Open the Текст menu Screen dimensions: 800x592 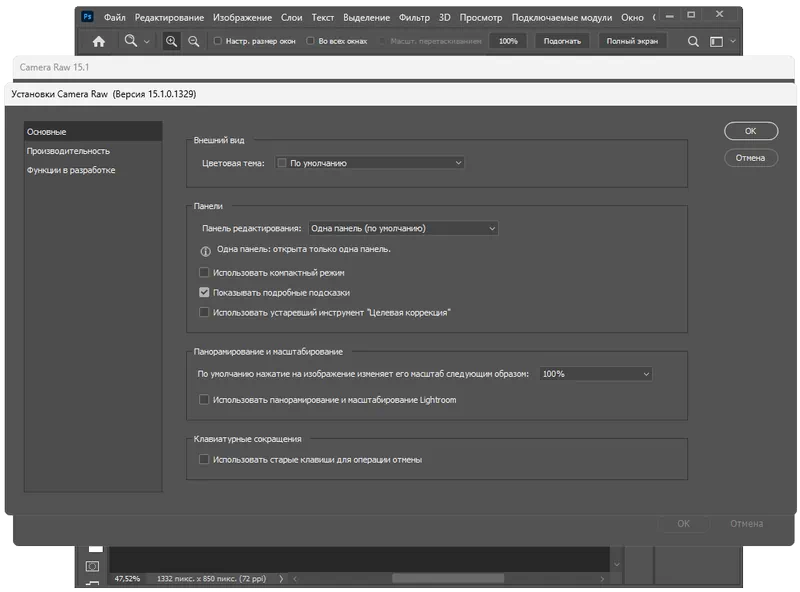point(322,17)
